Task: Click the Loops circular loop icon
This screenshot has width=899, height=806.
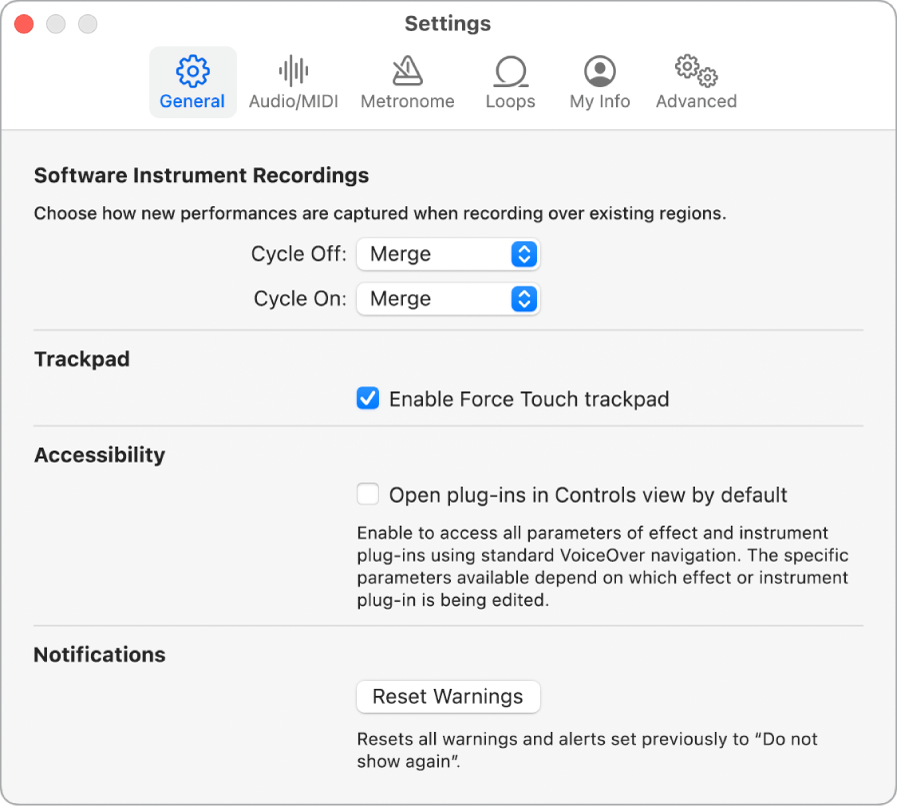Action: (510, 70)
